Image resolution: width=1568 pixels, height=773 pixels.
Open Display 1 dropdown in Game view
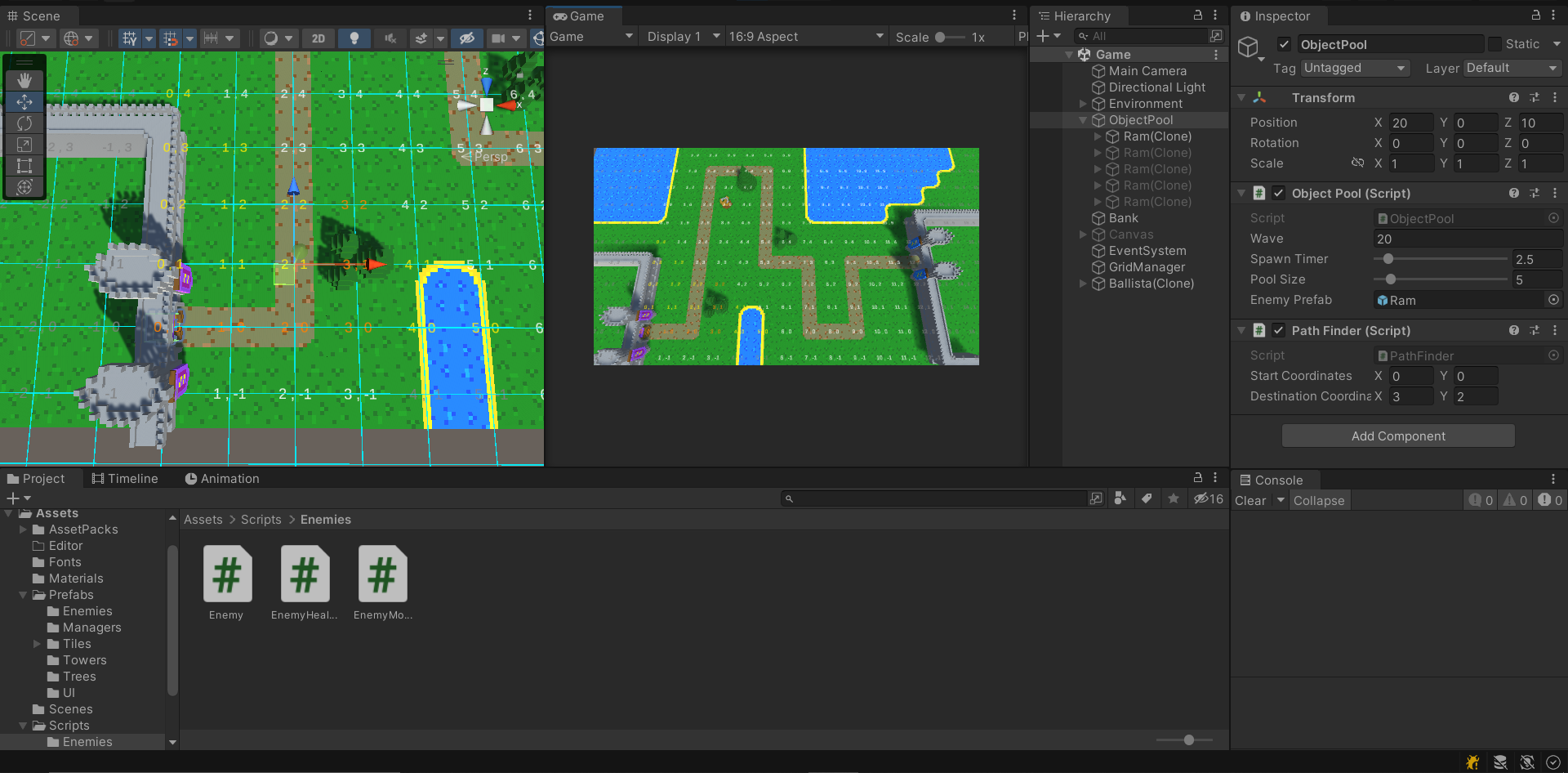tap(683, 37)
